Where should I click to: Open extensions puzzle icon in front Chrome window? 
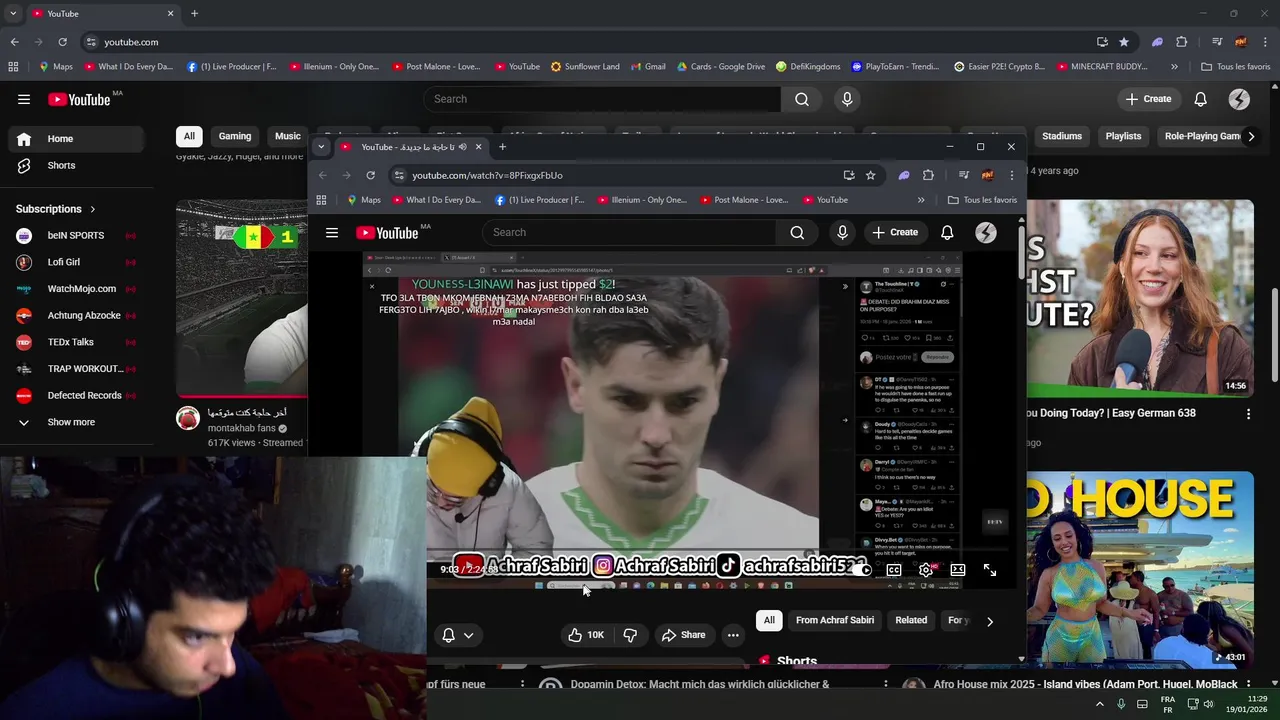tap(928, 175)
